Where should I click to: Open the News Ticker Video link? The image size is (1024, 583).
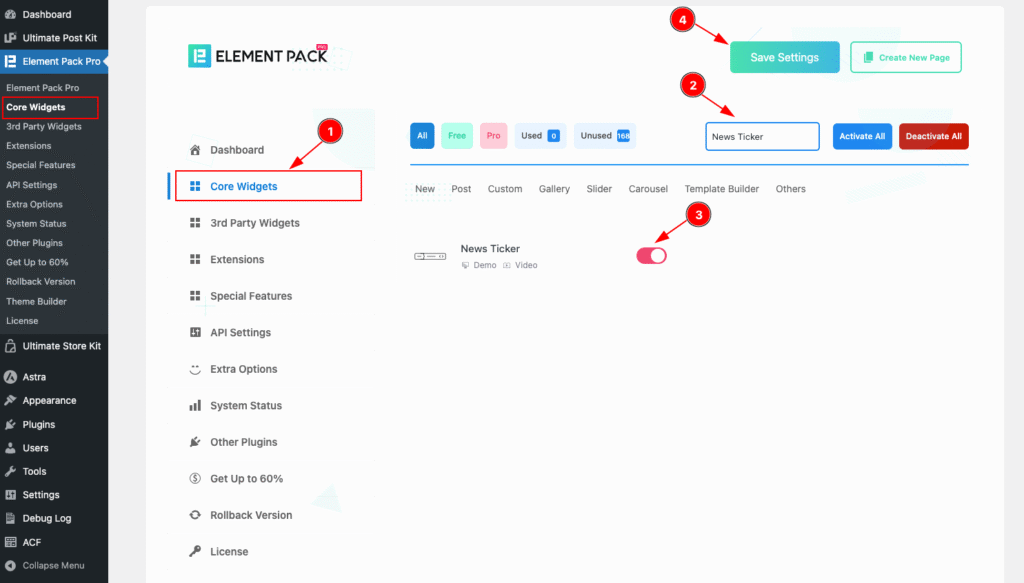520,265
